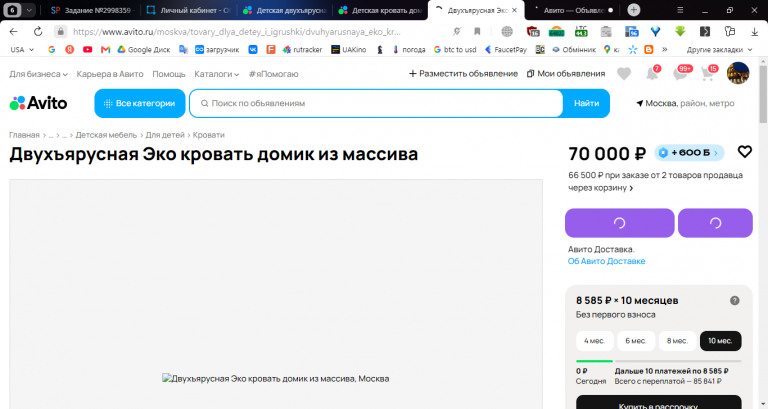Switch to the Детская двухъярусная tab
The width and height of the screenshot is (768, 409).
click(285, 10)
